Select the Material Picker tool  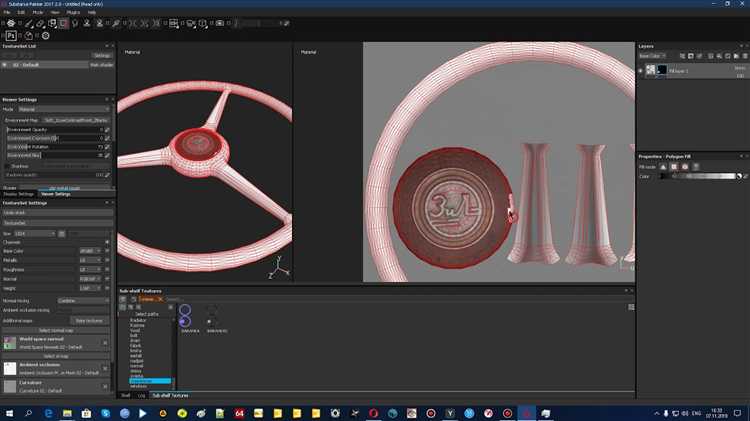(116, 23)
